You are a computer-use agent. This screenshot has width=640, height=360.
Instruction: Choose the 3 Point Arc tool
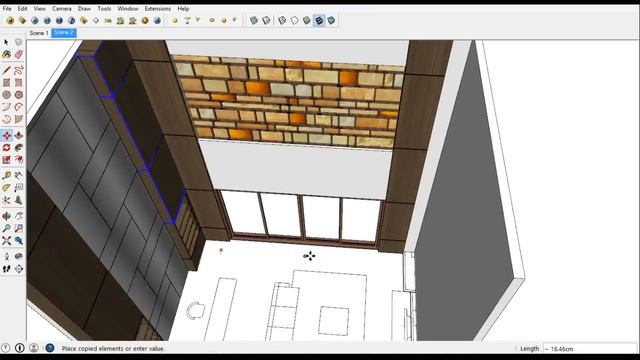pos(6,119)
